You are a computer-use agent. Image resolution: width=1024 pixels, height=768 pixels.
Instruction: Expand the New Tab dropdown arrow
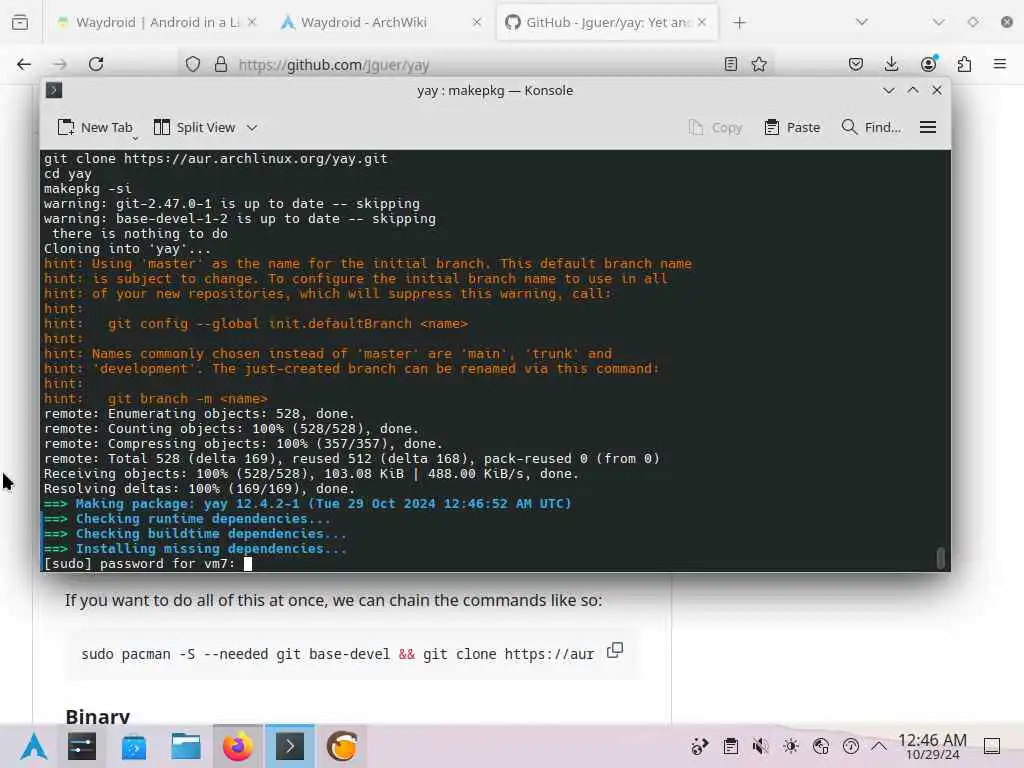click(x=135, y=138)
